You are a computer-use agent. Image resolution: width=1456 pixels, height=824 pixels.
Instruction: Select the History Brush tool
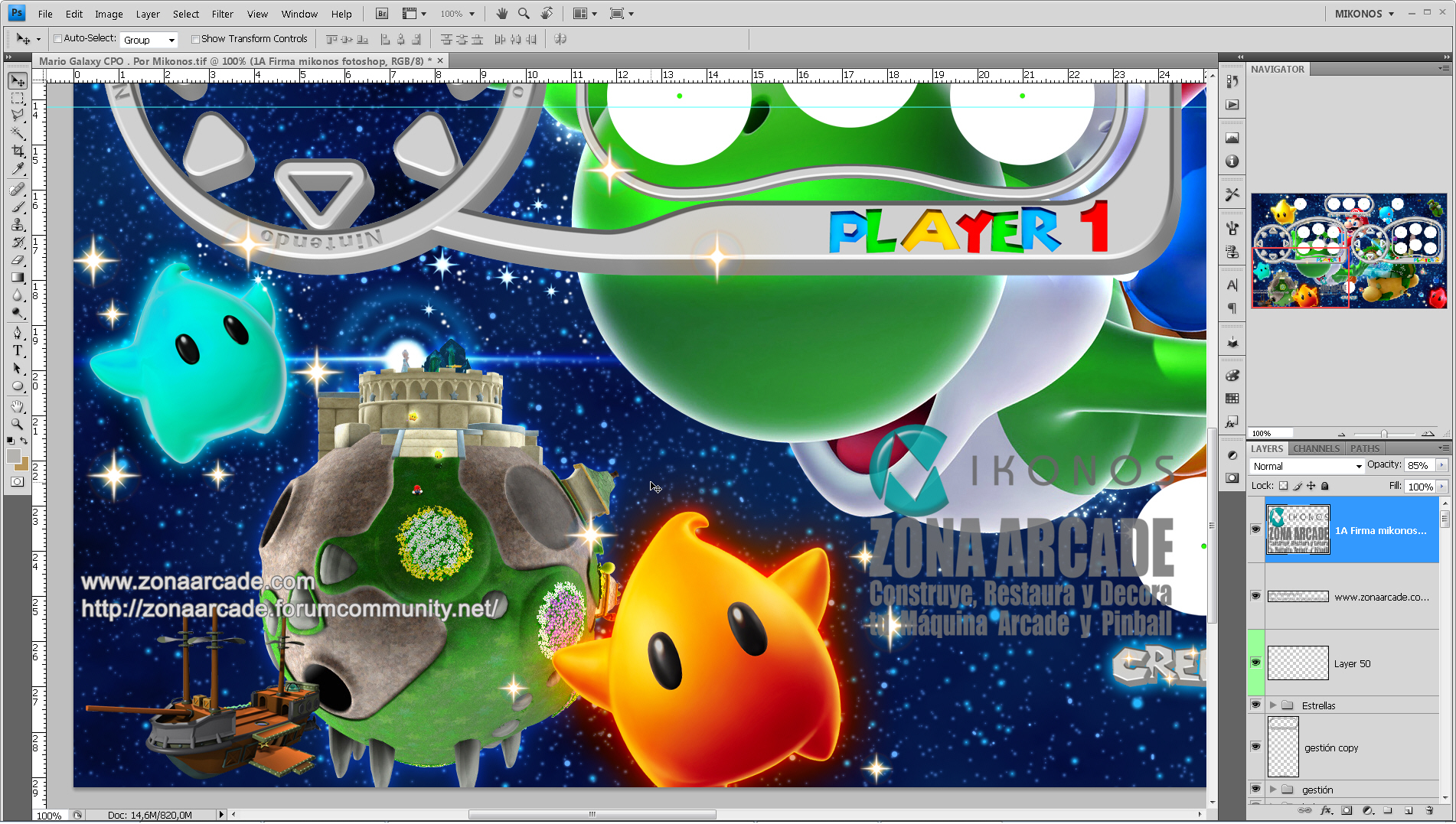18,243
